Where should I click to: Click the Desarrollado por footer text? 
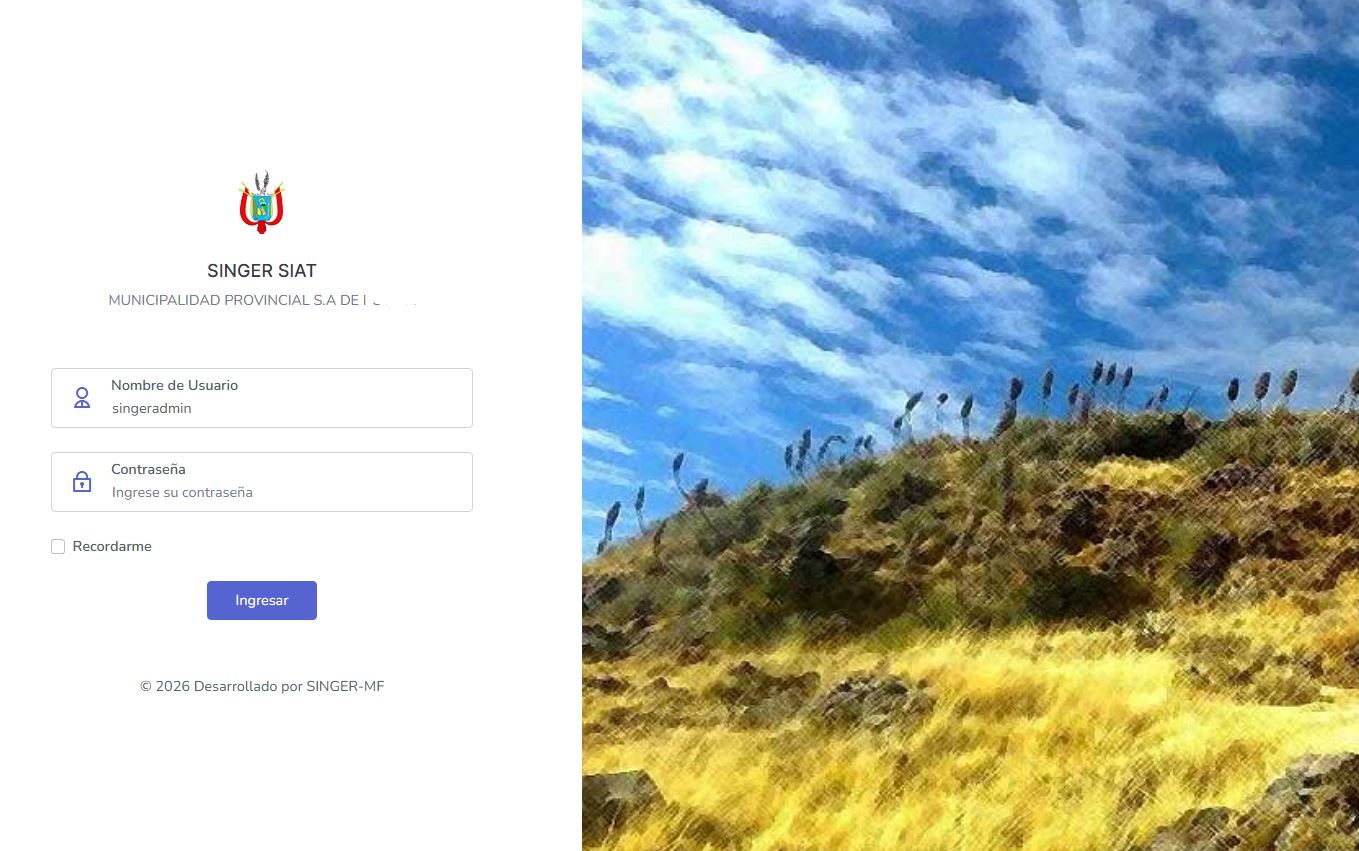tap(248, 686)
